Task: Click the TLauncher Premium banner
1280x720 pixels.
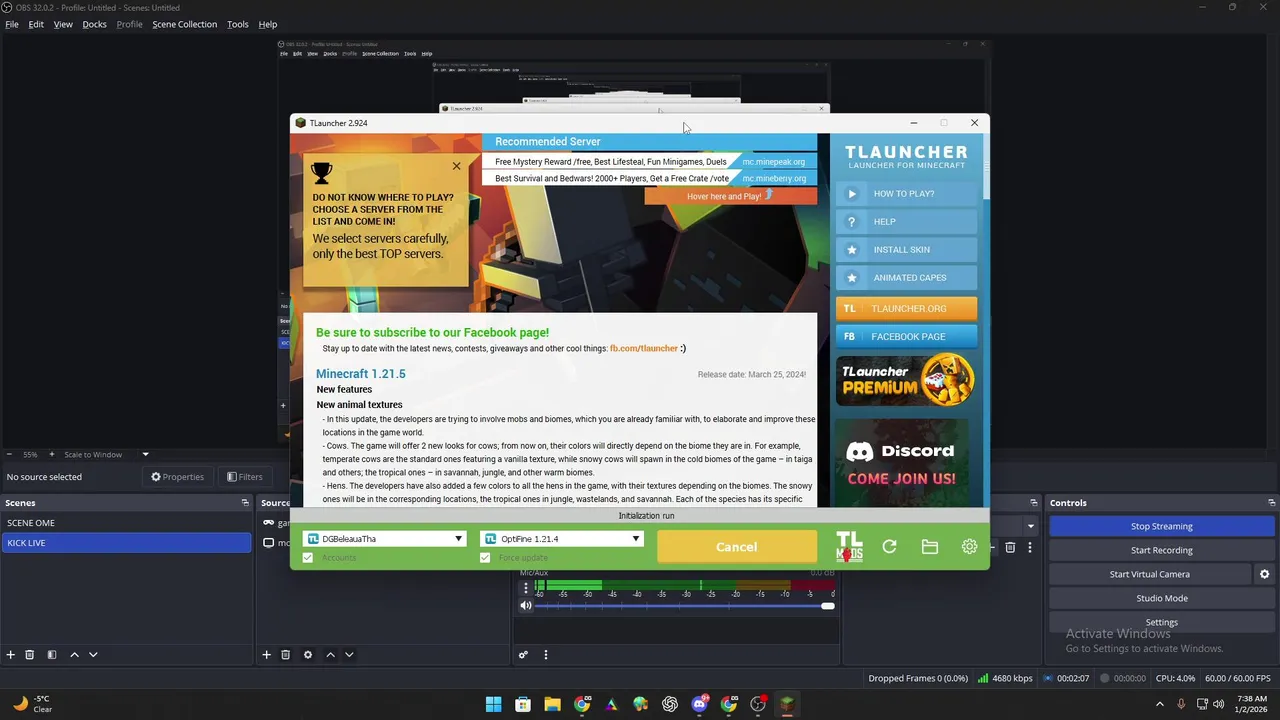Action: (906, 380)
